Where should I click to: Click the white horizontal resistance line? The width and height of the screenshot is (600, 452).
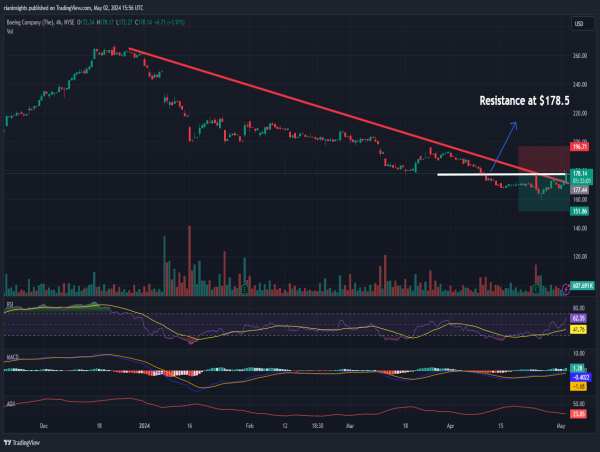click(x=502, y=175)
